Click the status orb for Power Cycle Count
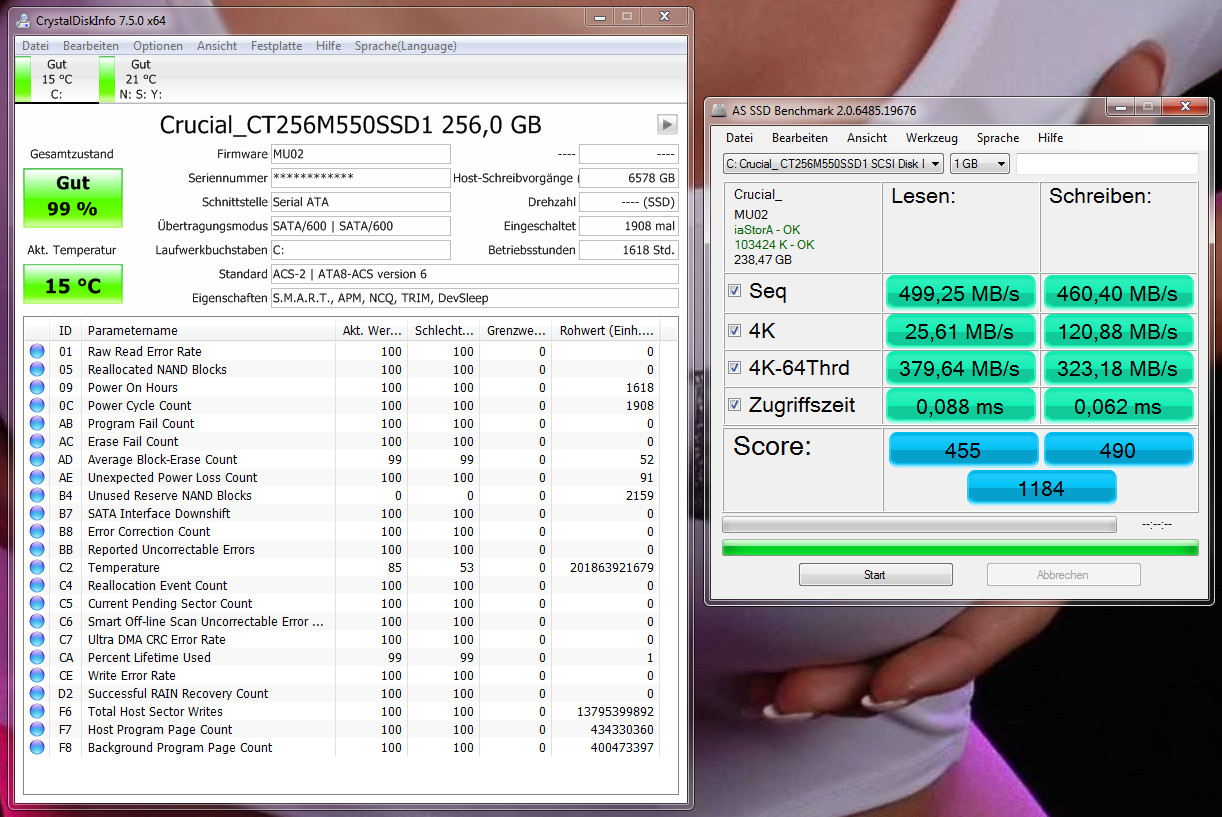The image size is (1222, 817). [37, 405]
